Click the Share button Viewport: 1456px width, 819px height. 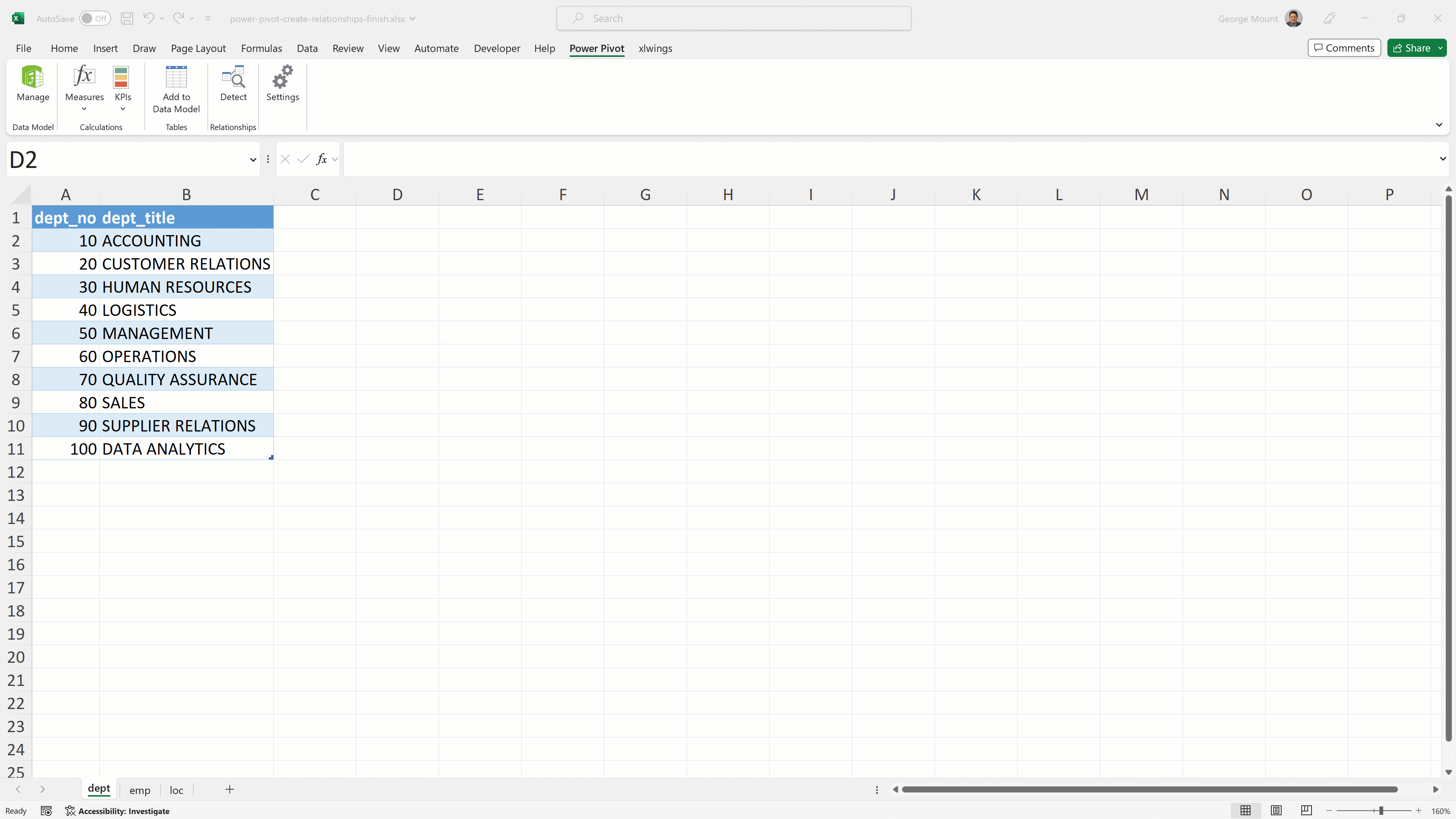pos(1411,48)
